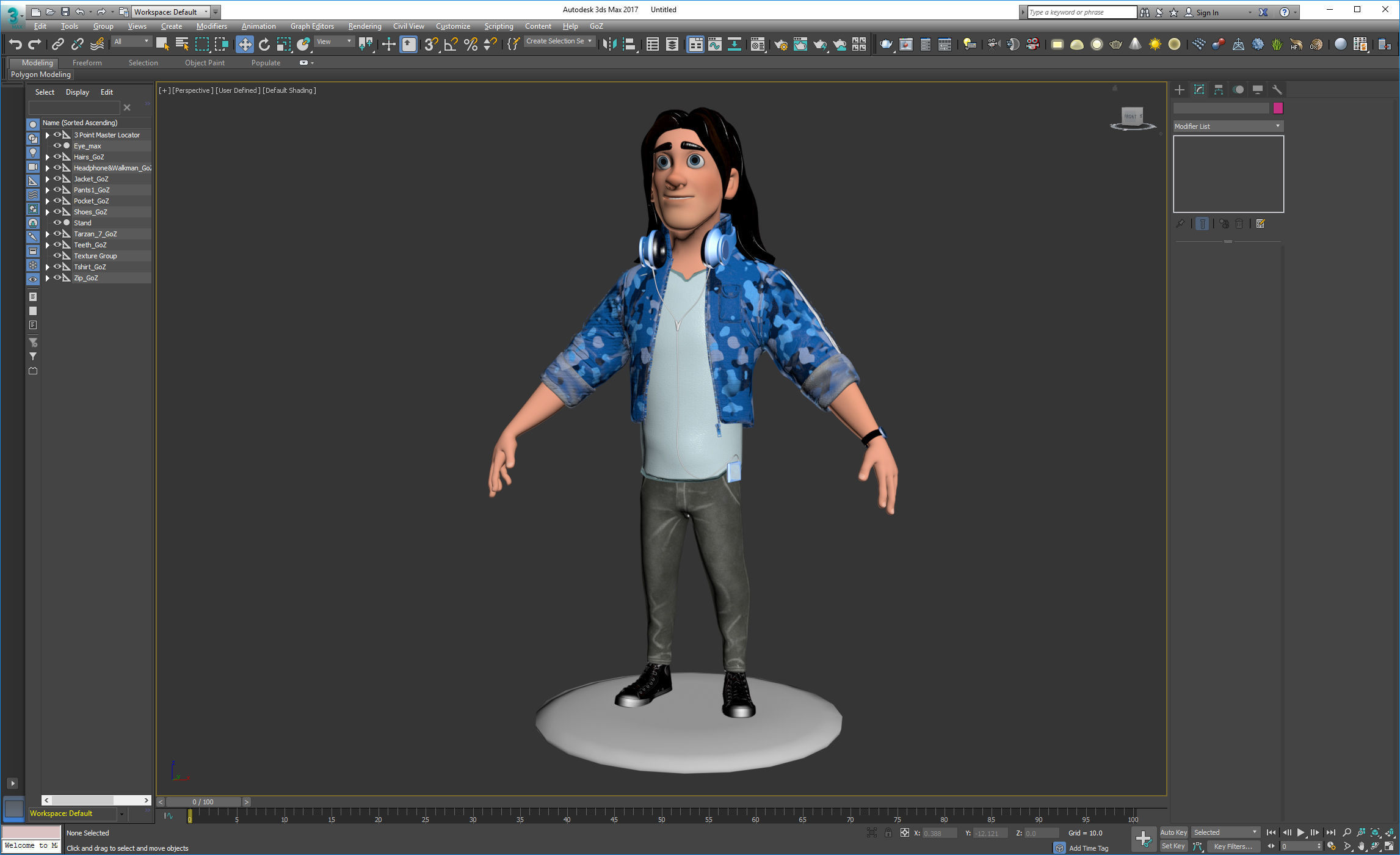Viewport: 1400px width, 855px height.
Task: Click the Key Filters button
Action: (x=1232, y=846)
